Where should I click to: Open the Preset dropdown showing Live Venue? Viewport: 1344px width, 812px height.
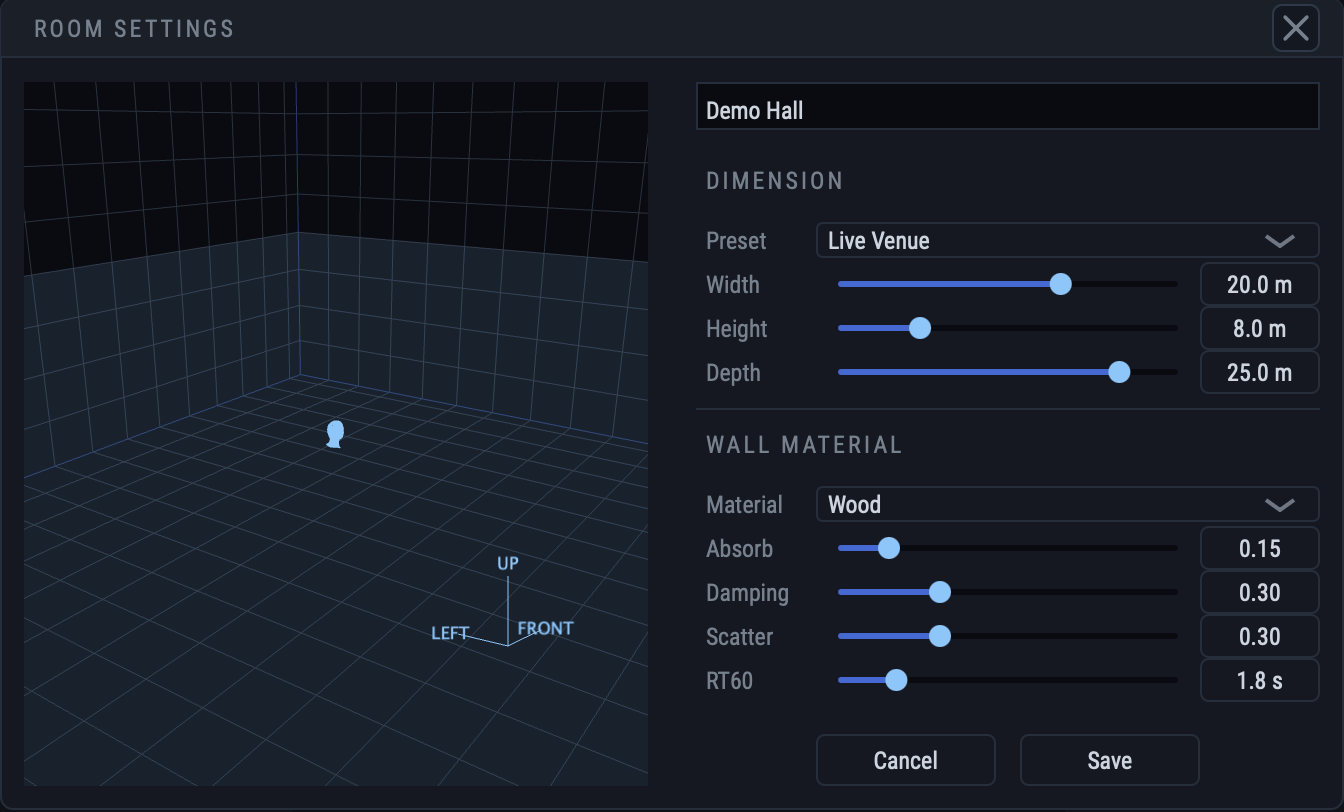[x=1068, y=241]
